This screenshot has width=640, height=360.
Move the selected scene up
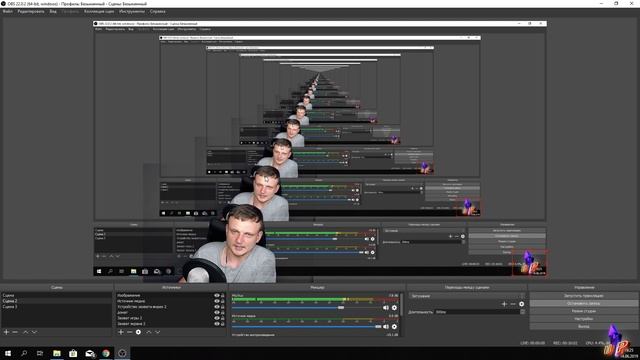pyautogui.click(x=25, y=332)
